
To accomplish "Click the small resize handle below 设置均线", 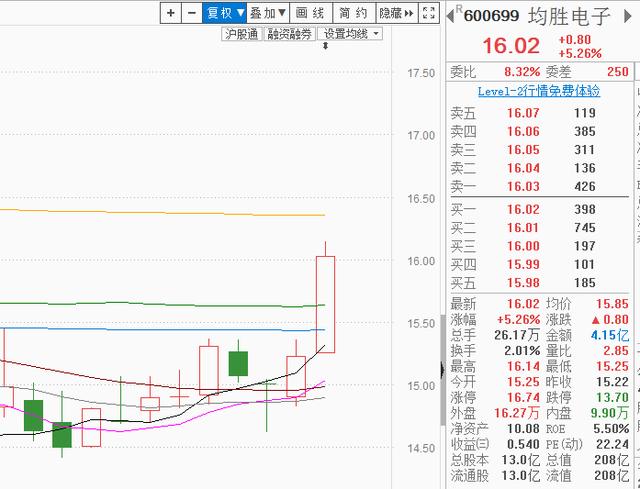I will pos(325,46).
